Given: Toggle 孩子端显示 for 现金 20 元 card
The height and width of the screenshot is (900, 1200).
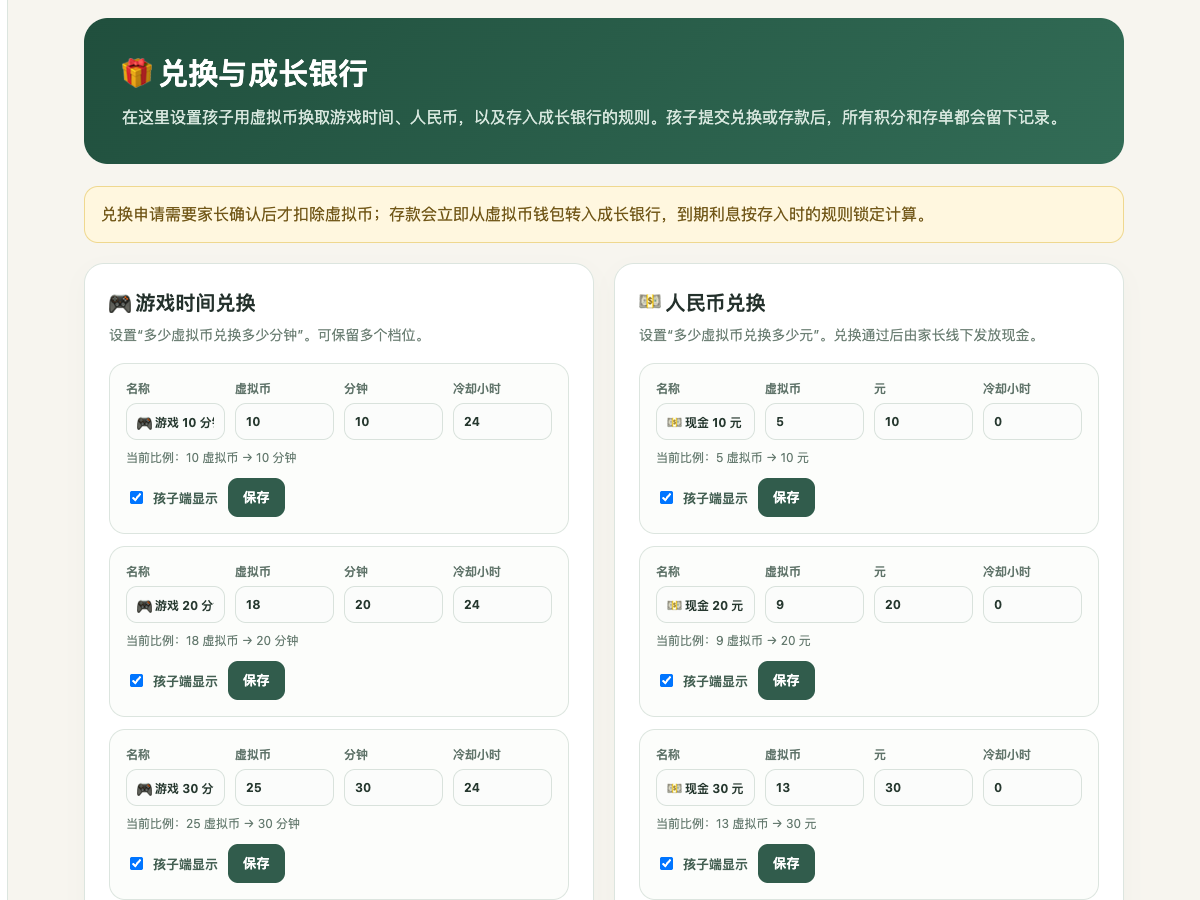Looking at the screenshot, I should (x=667, y=680).
